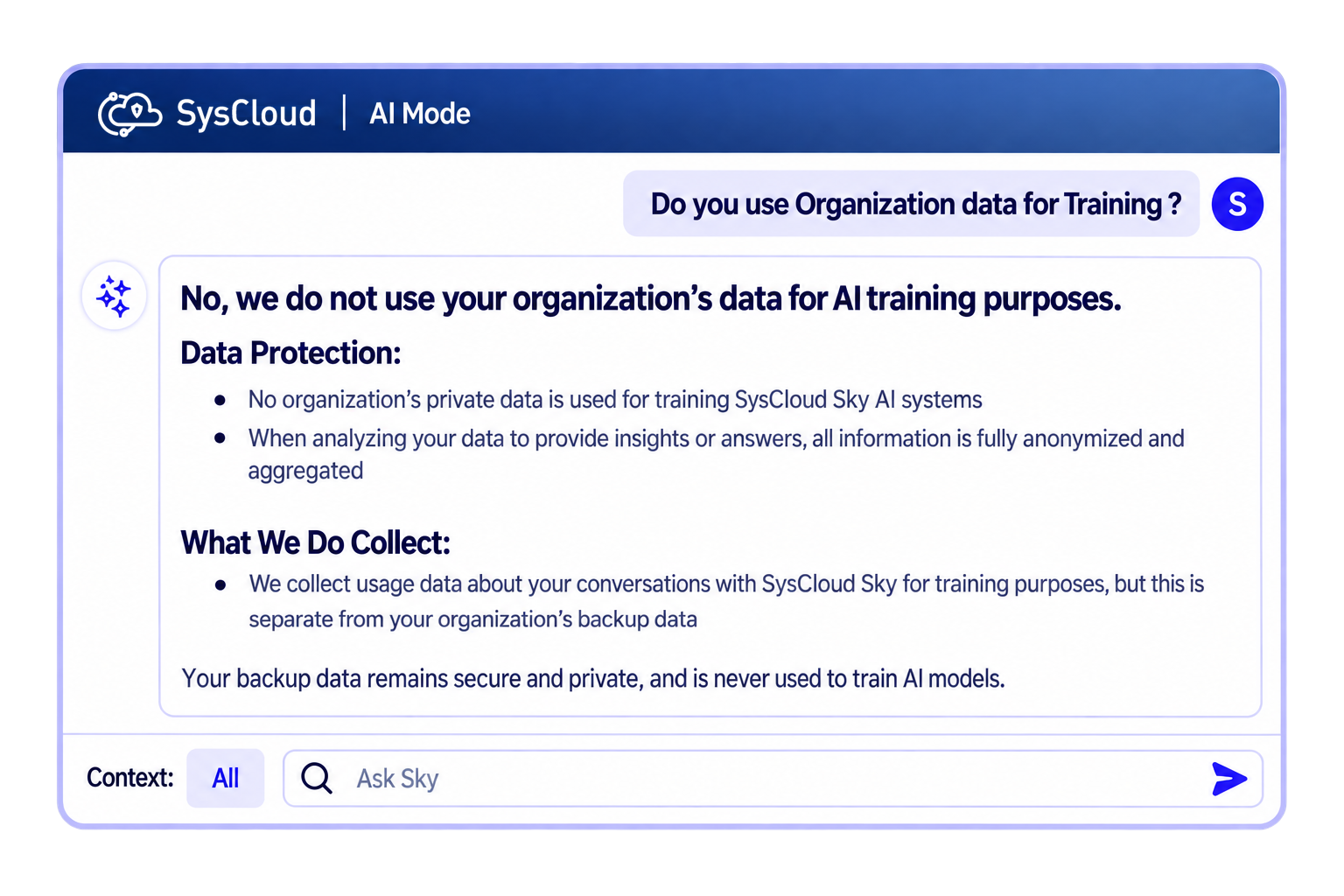
Task: Click the user avatar labeled S
Action: [1237, 204]
